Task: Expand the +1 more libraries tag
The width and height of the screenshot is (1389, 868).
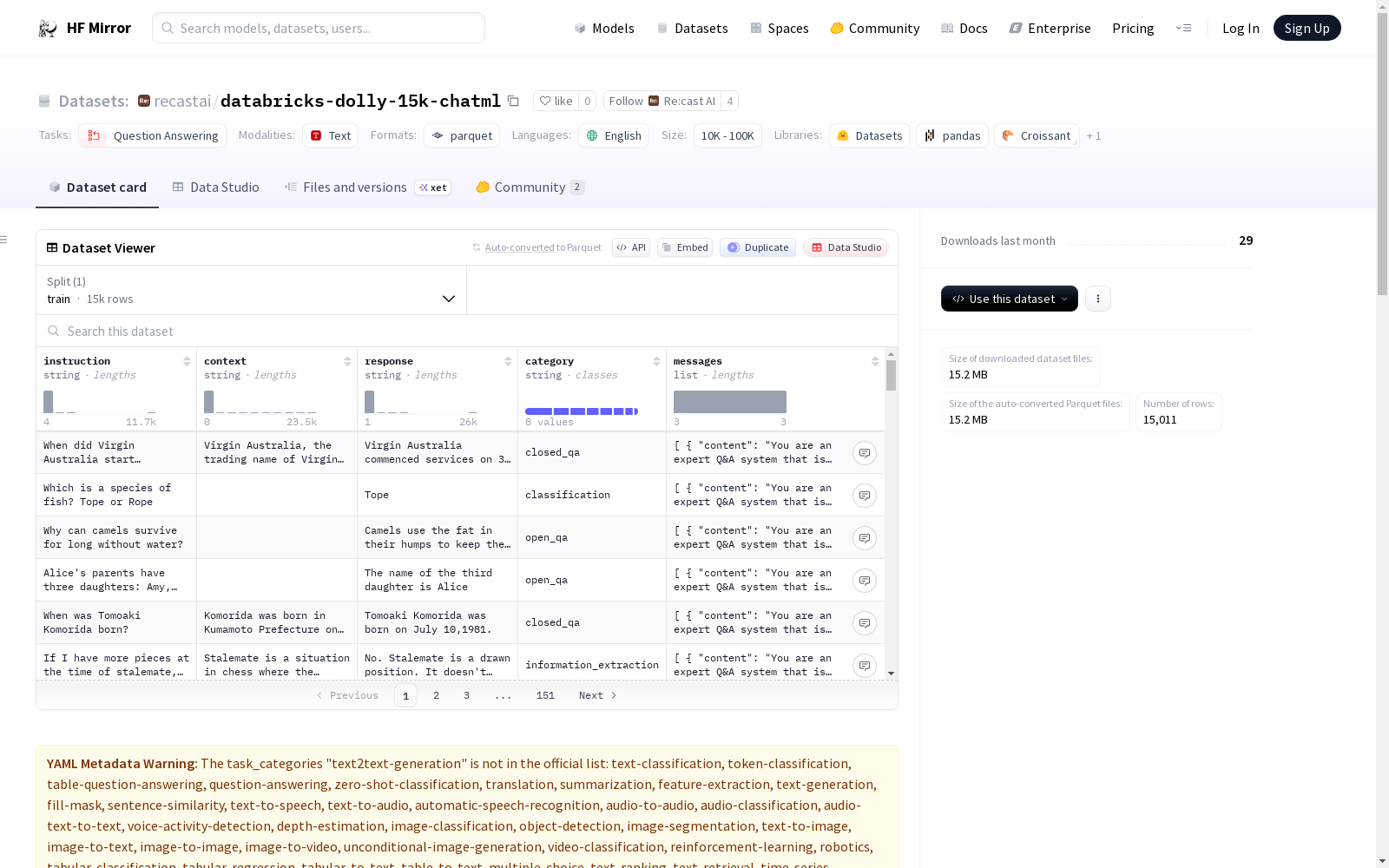Action: point(1094,136)
